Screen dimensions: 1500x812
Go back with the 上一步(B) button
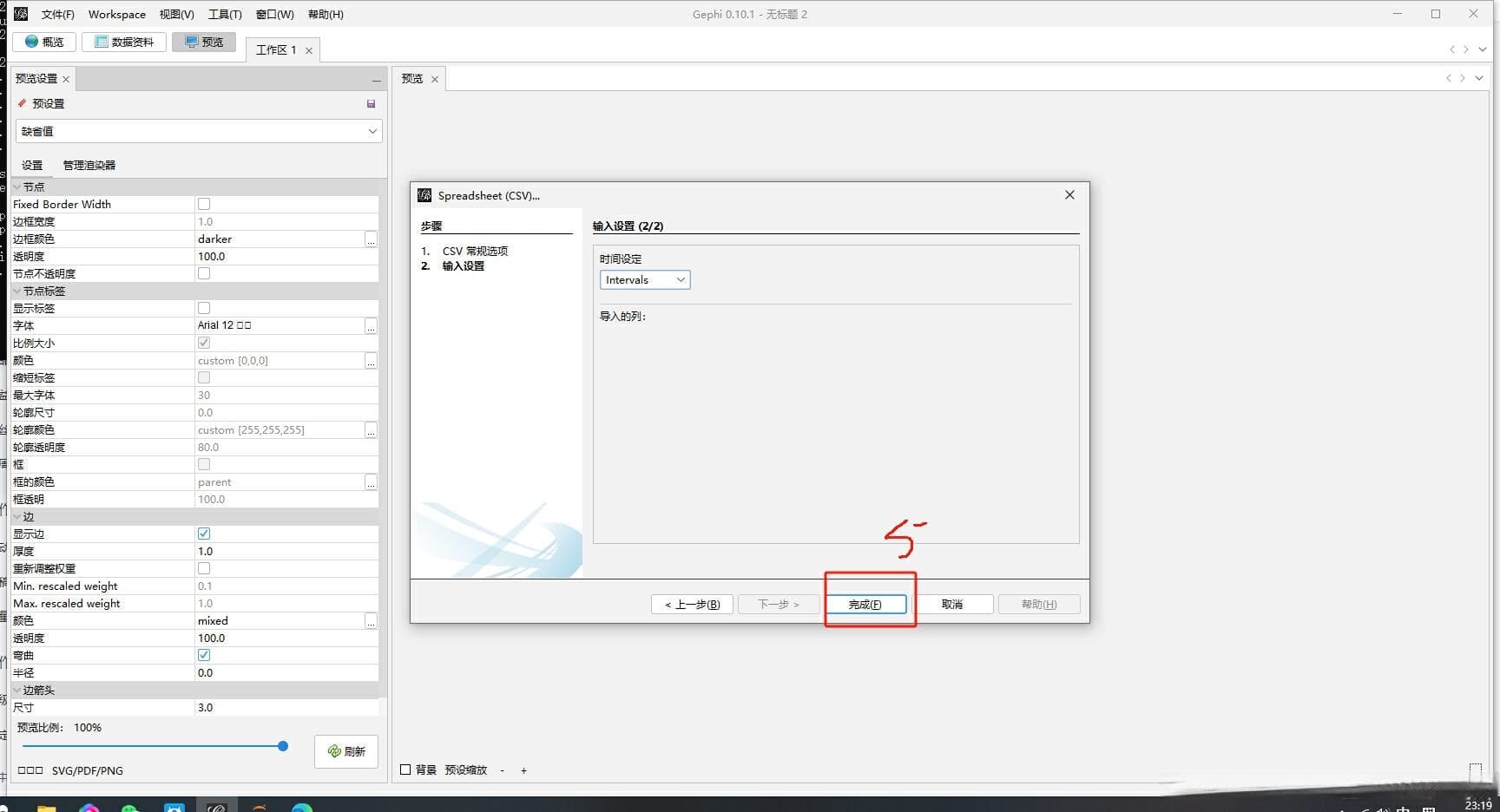tap(692, 604)
